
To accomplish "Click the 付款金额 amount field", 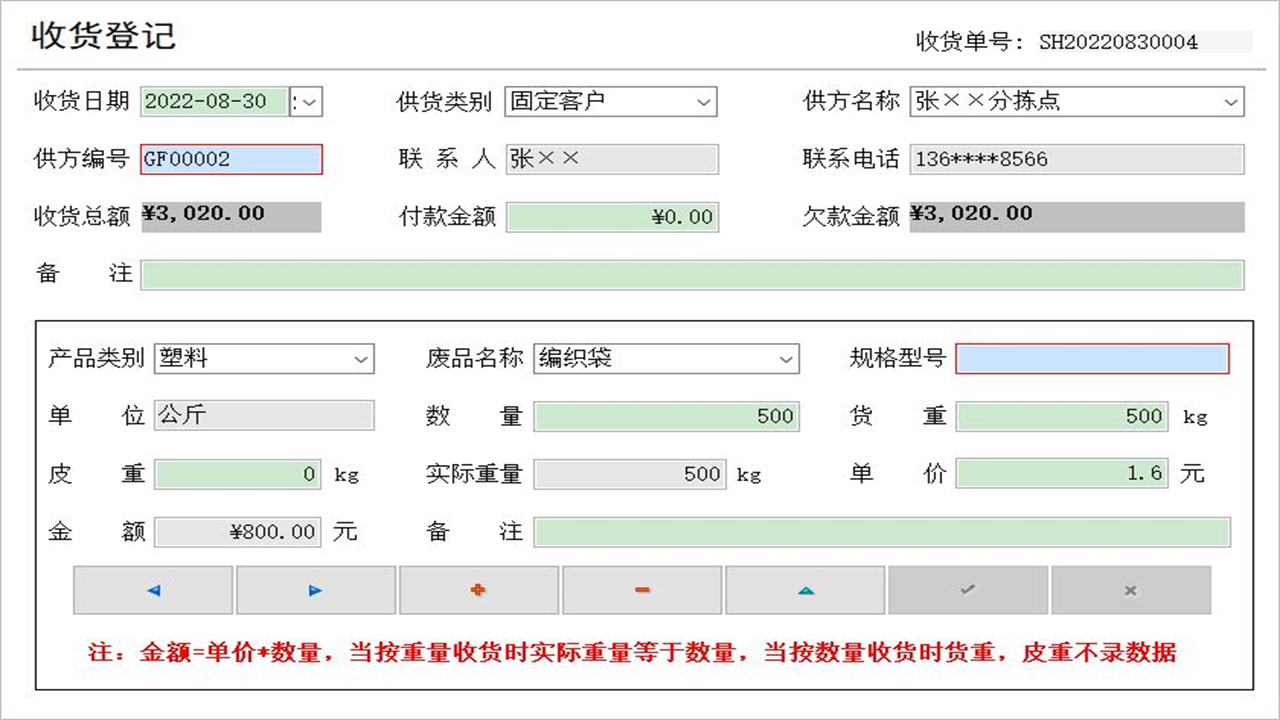I will [x=612, y=216].
